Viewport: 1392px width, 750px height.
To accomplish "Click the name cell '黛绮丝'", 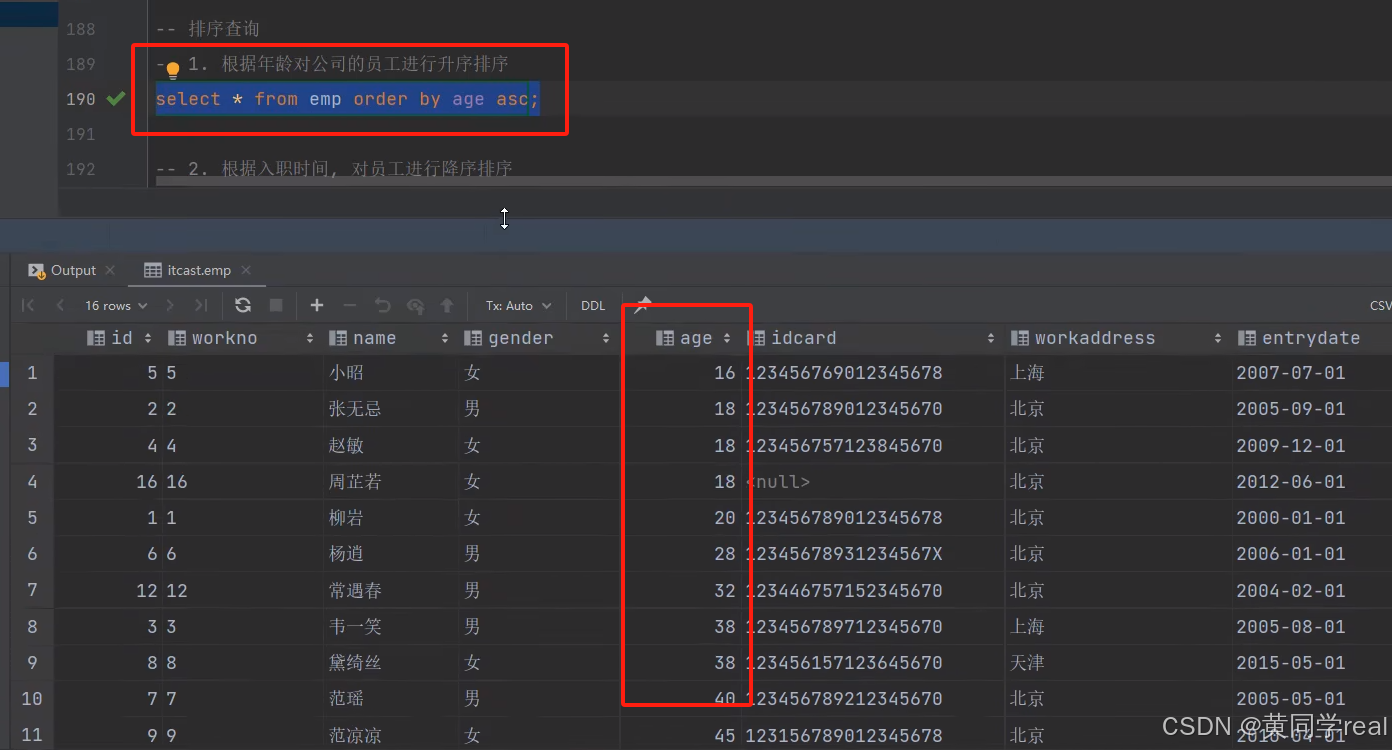I will (x=355, y=663).
